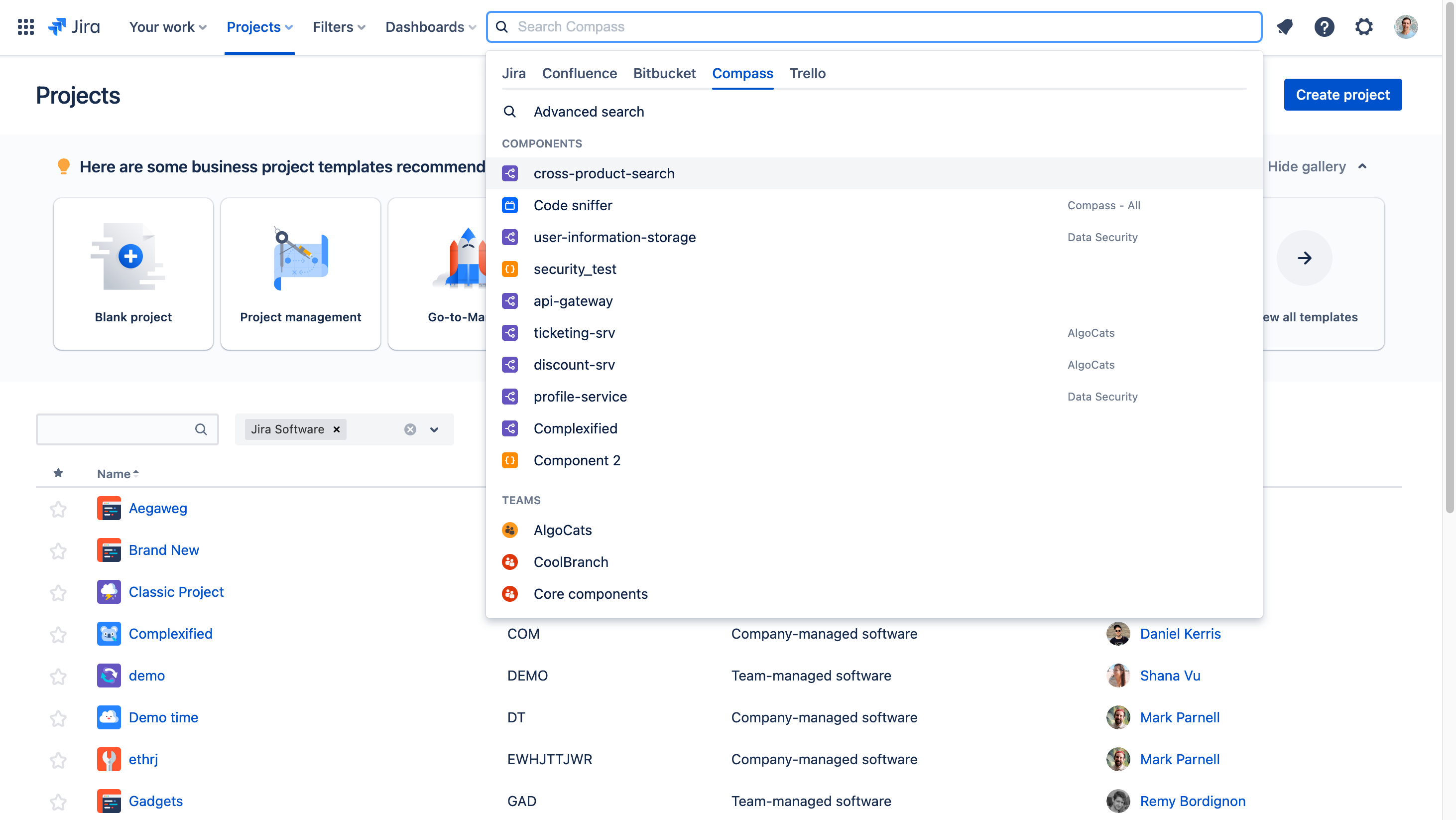This screenshot has width=1456, height=820.
Task: Collapse the gallery with Hide gallery
Action: coord(1317,166)
